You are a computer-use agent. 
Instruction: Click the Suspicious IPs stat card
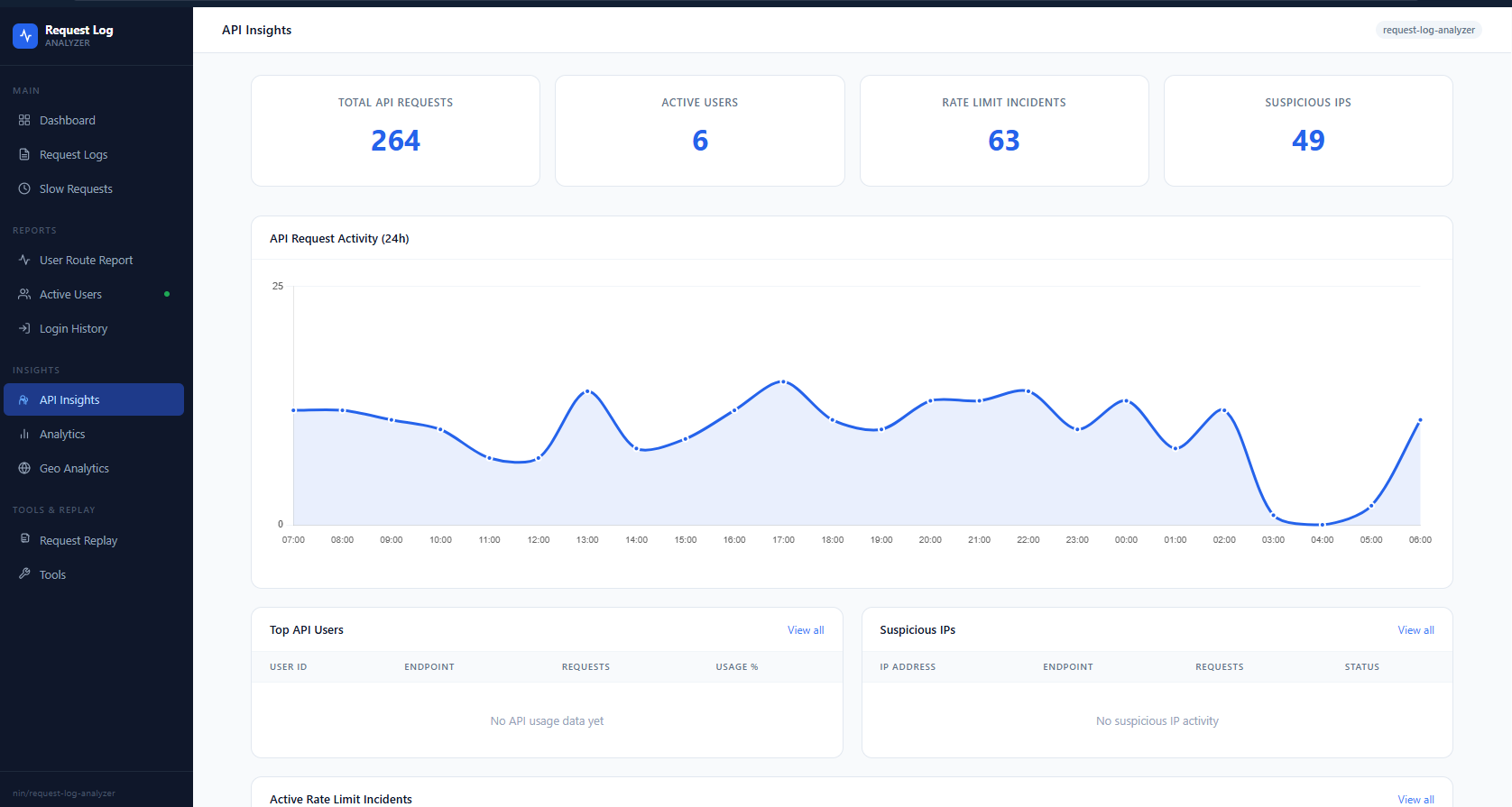[1308, 131]
